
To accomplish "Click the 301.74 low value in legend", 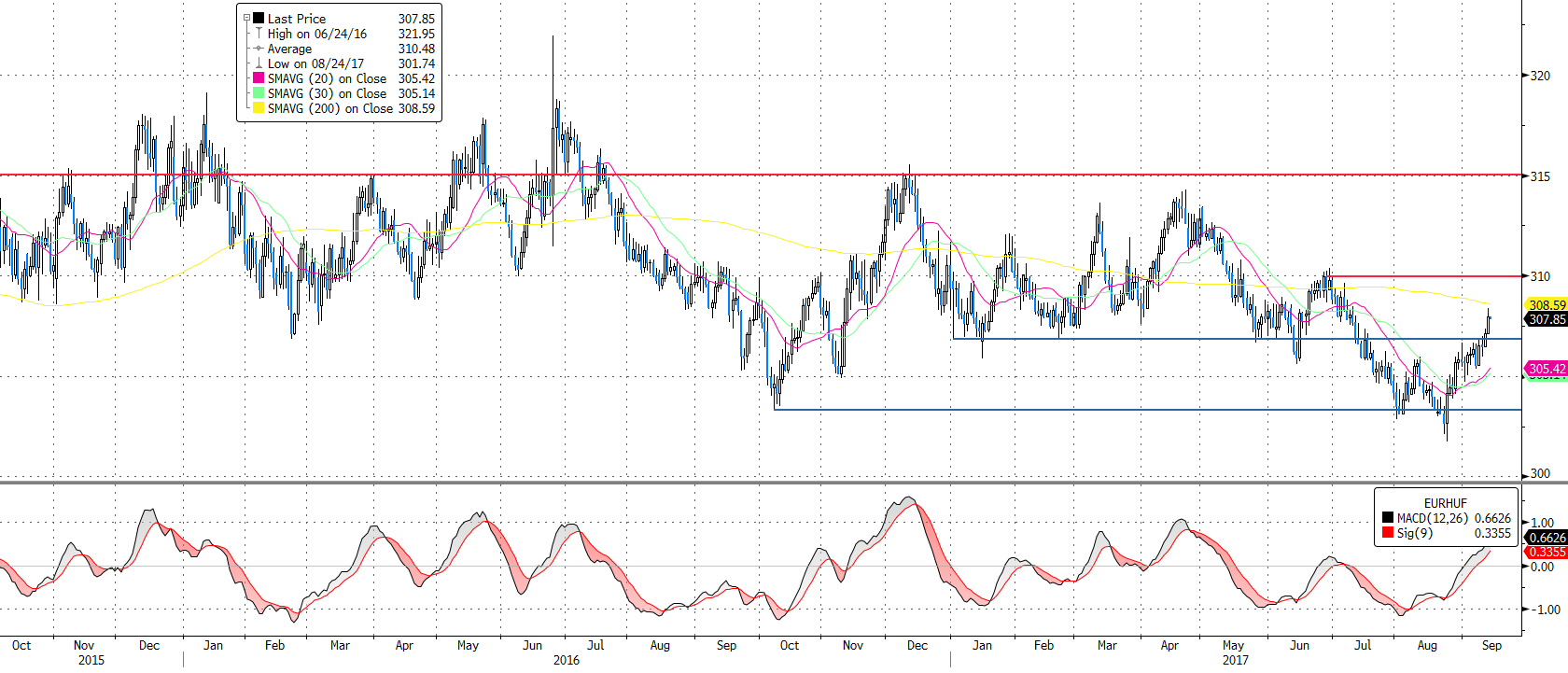I will click(416, 63).
